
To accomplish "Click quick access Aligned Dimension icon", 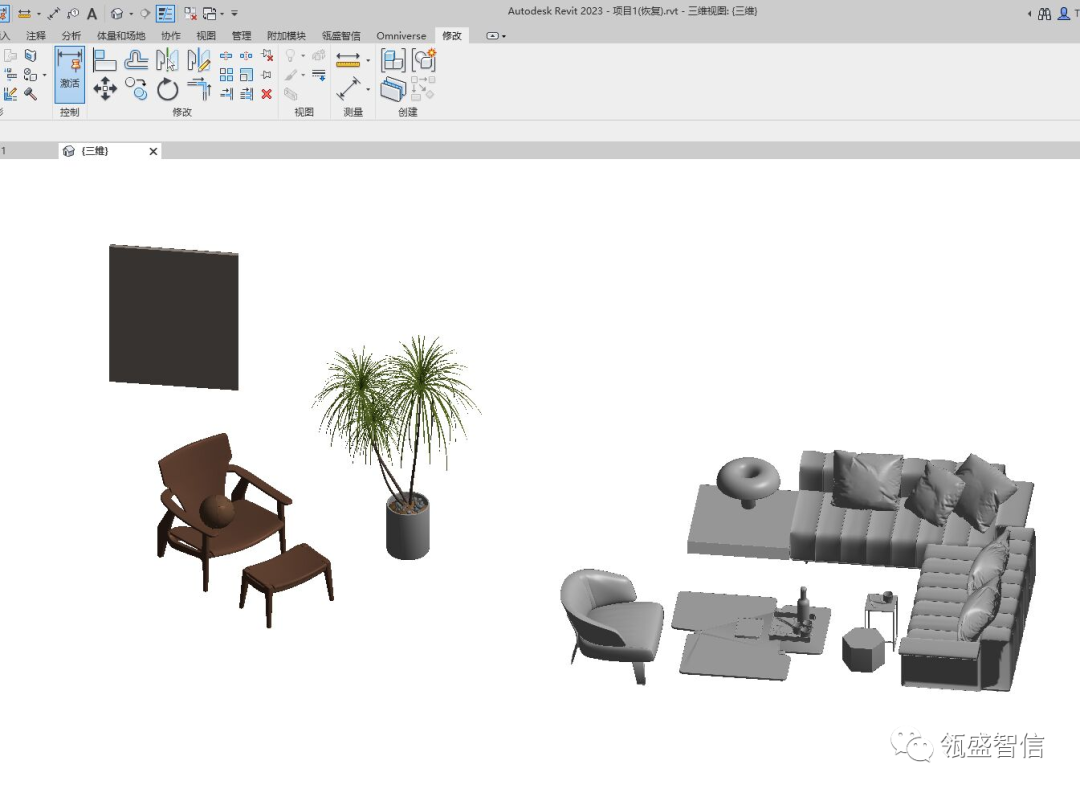I will [53, 13].
